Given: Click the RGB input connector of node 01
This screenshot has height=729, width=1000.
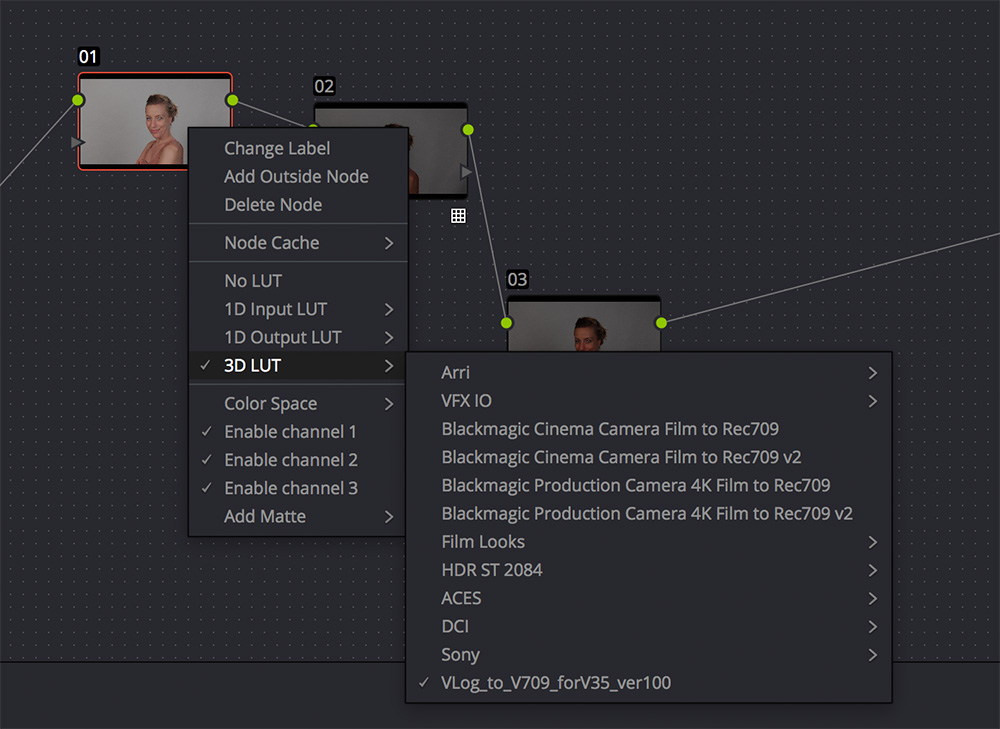Looking at the screenshot, I should 78,100.
